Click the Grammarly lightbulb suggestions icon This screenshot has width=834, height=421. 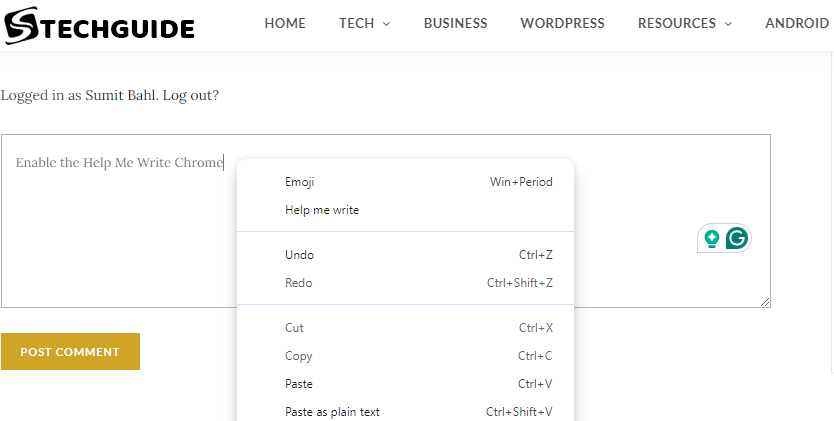(712, 238)
